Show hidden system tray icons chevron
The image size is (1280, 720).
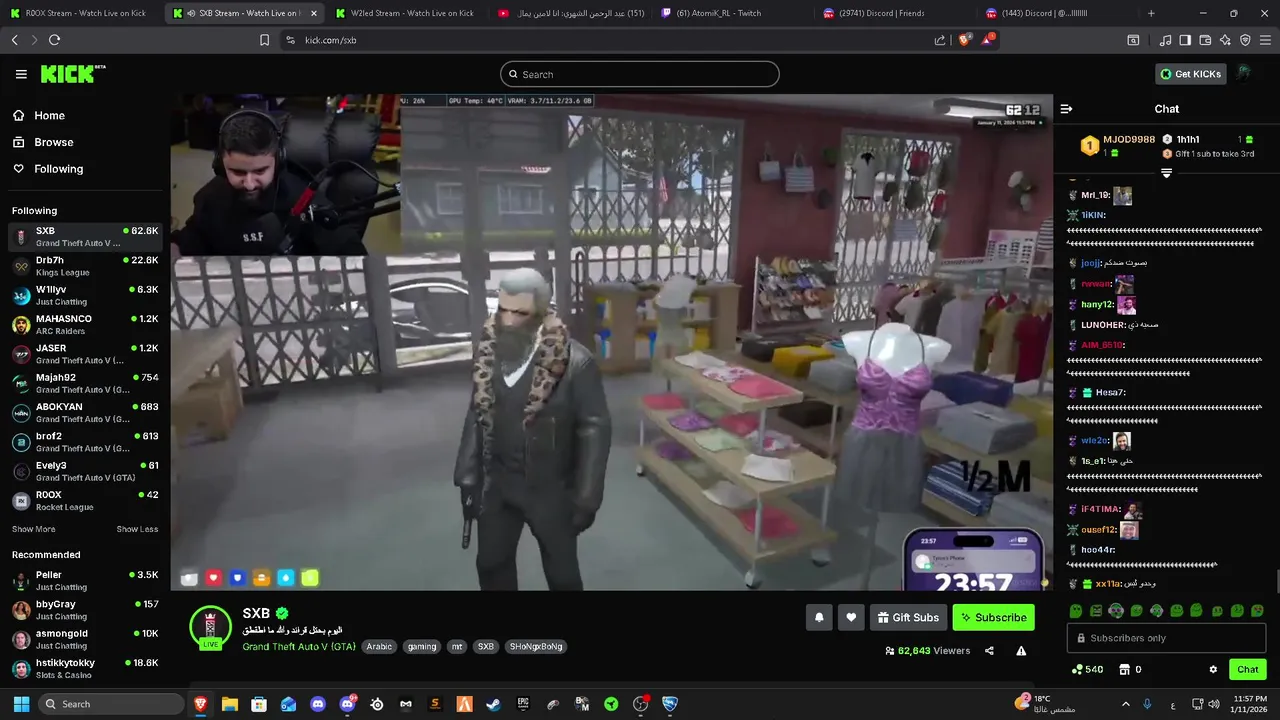[1126, 704]
